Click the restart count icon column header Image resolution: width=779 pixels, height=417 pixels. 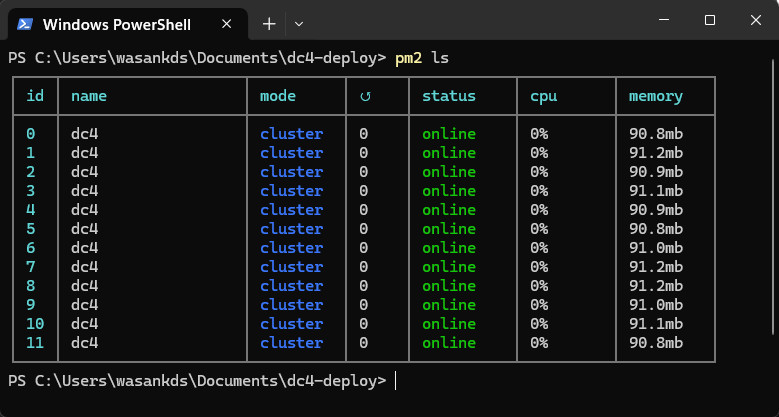tap(365, 97)
